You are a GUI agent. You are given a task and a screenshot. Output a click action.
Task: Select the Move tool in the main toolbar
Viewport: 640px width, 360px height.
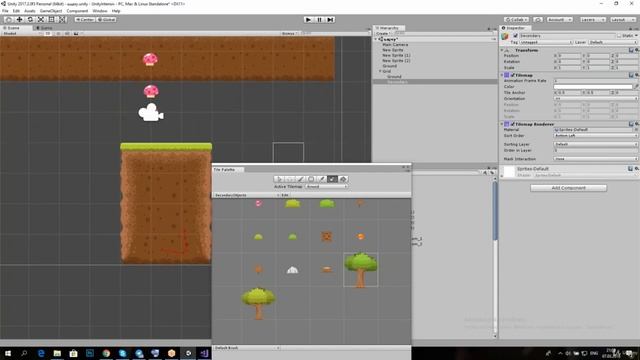19,20
